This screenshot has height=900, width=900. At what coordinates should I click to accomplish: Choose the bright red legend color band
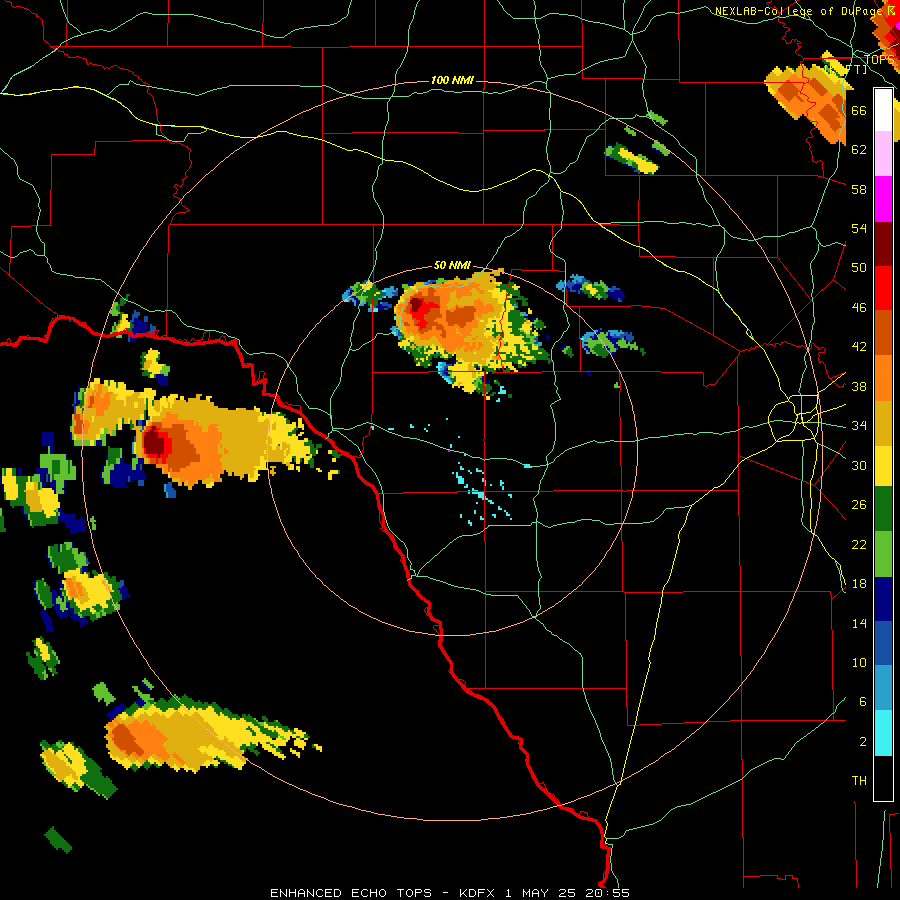(883, 288)
